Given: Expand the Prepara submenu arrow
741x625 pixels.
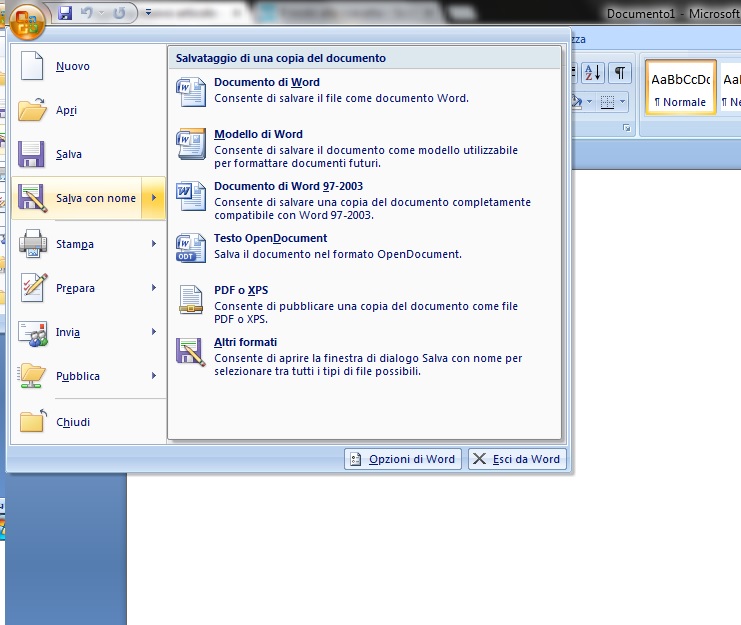Looking at the screenshot, I should pyautogui.click(x=154, y=288).
